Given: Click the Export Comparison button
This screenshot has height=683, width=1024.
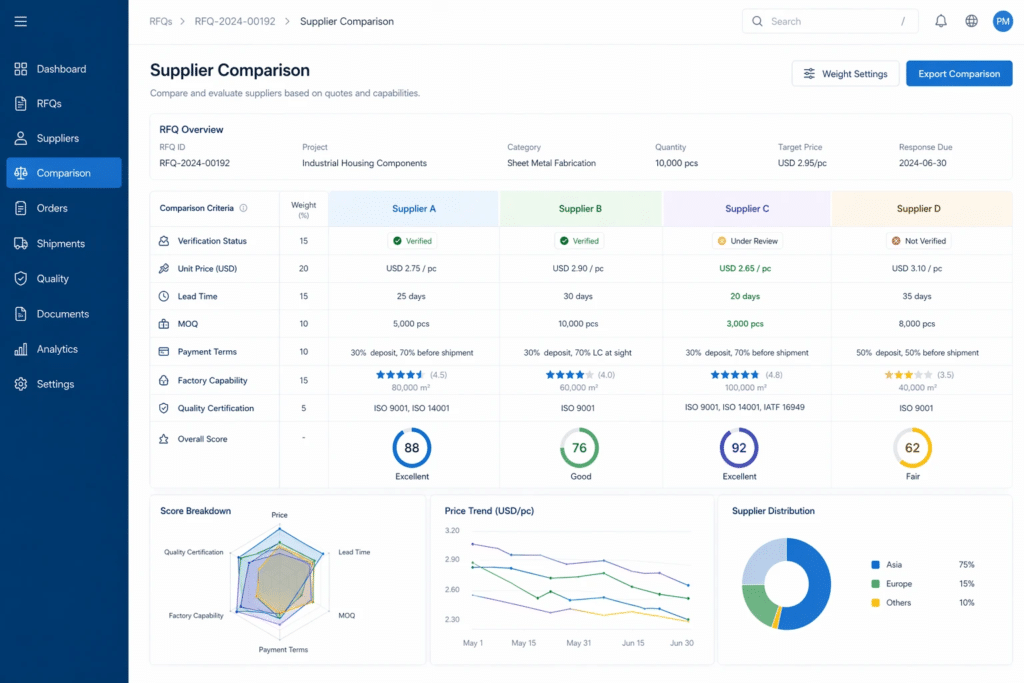Looking at the screenshot, I should 959,74.
